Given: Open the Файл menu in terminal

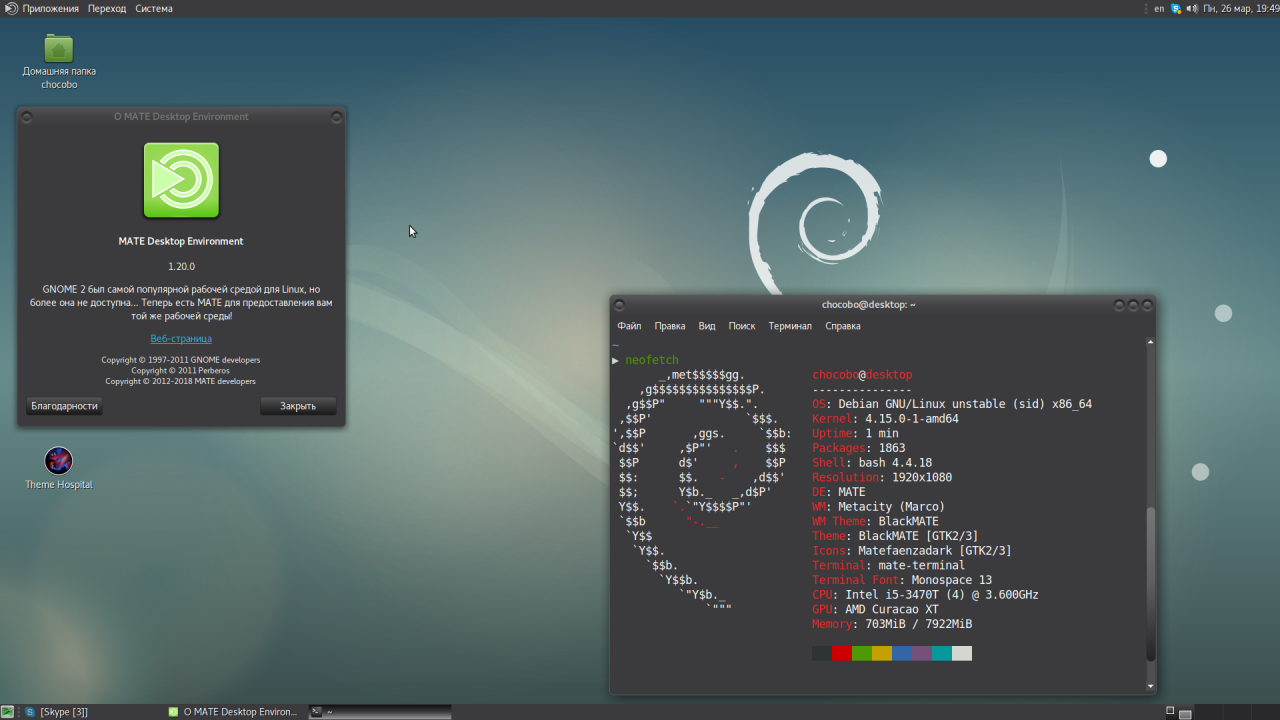Looking at the screenshot, I should pyautogui.click(x=629, y=326).
